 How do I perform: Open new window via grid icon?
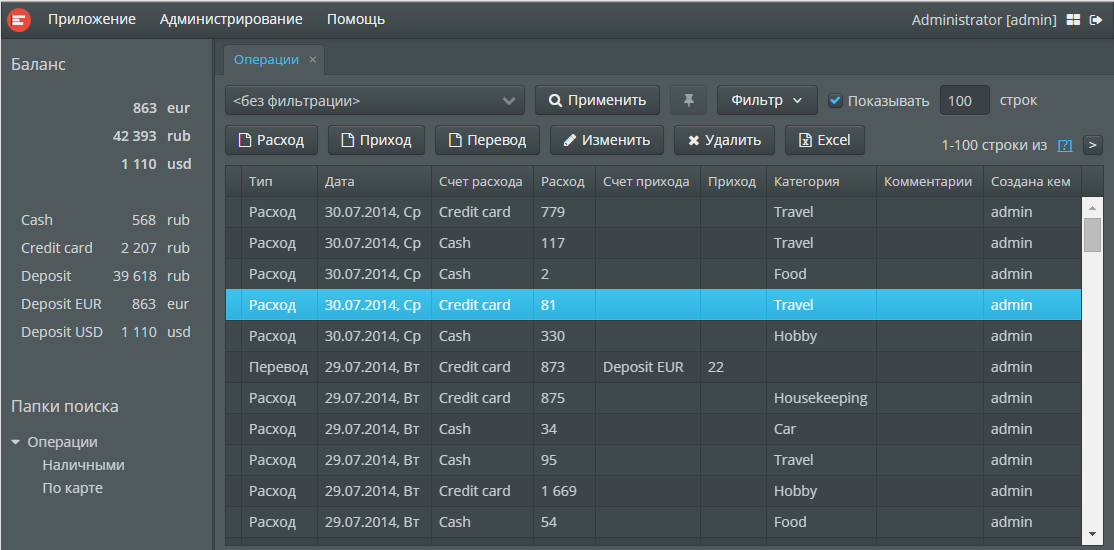(1073, 20)
